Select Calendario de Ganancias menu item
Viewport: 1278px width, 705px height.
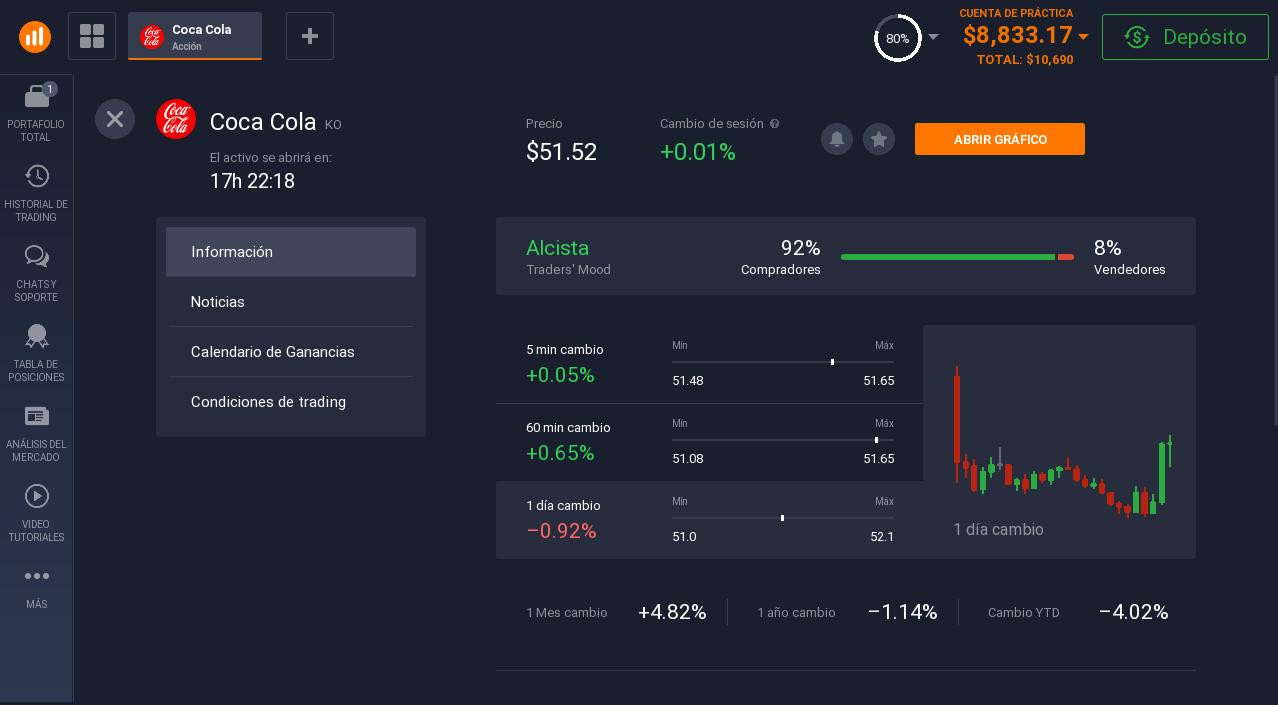click(291, 352)
